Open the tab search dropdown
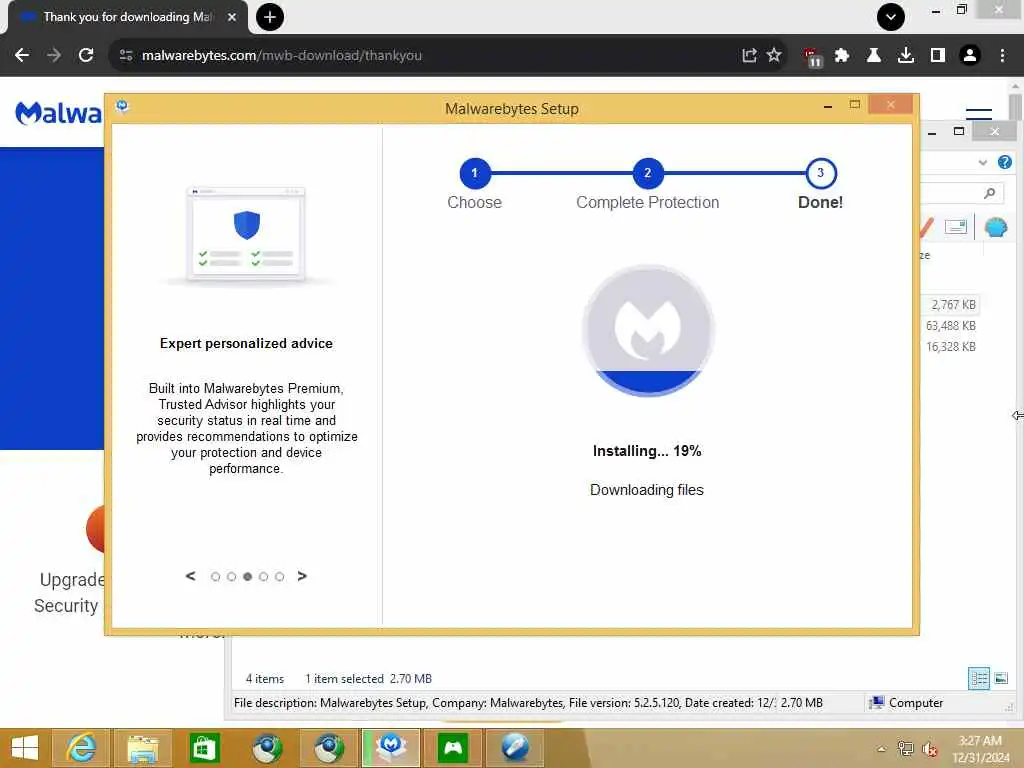The image size is (1024, 768). (x=891, y=17)
